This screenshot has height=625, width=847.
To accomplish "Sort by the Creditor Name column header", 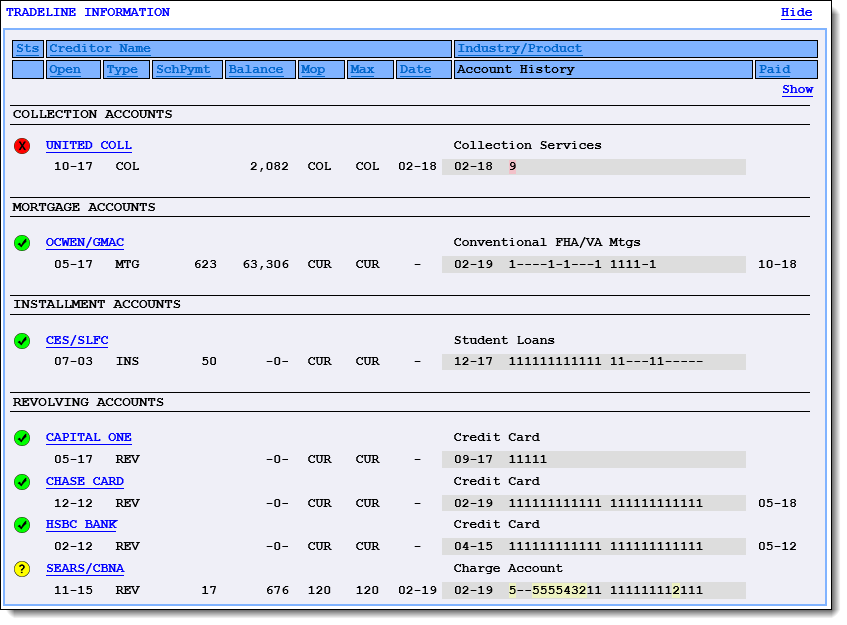I will click(x=100, y=49).
